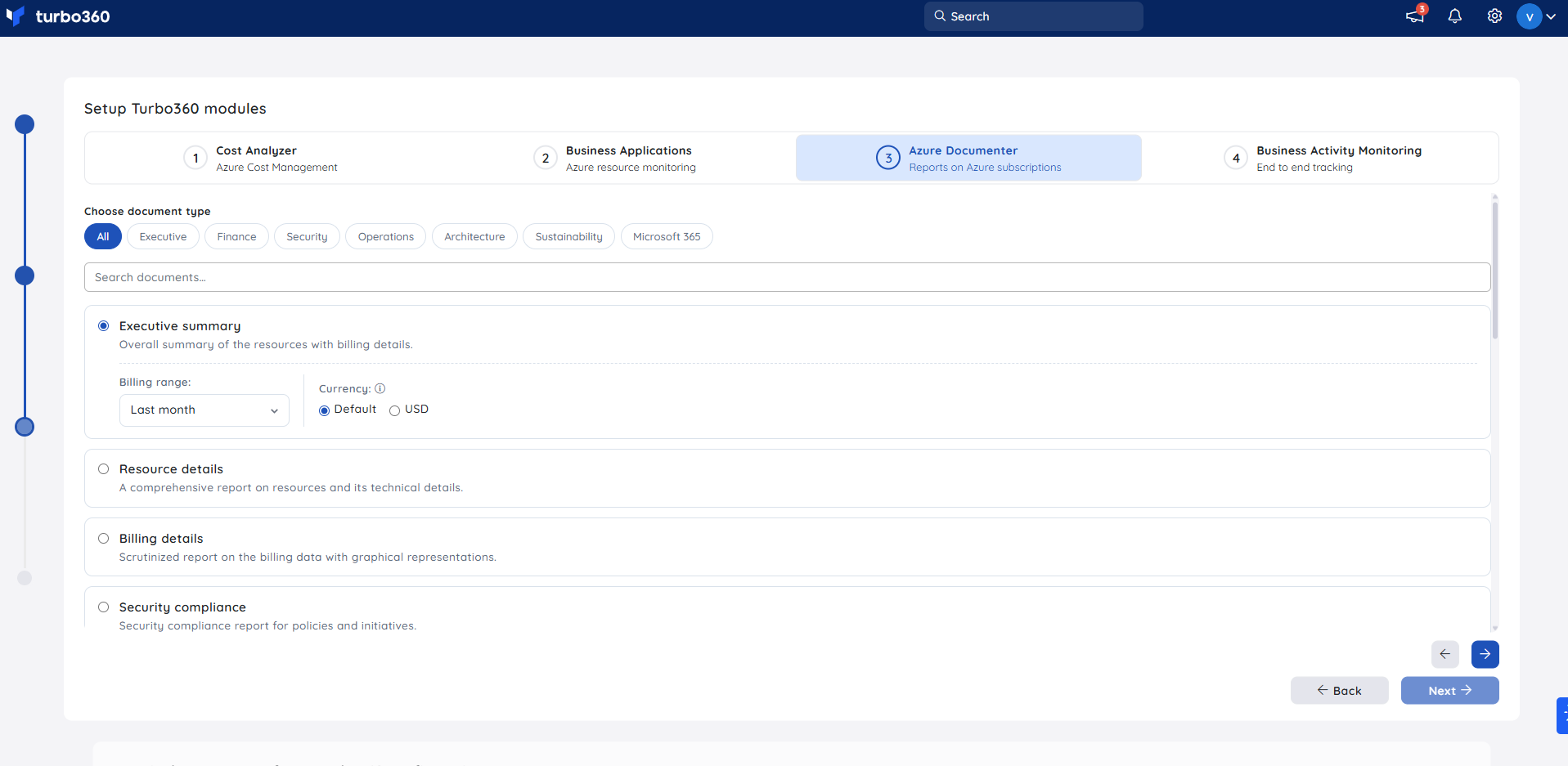
Task: Click the Search documents field
Action: click(787, 277)
